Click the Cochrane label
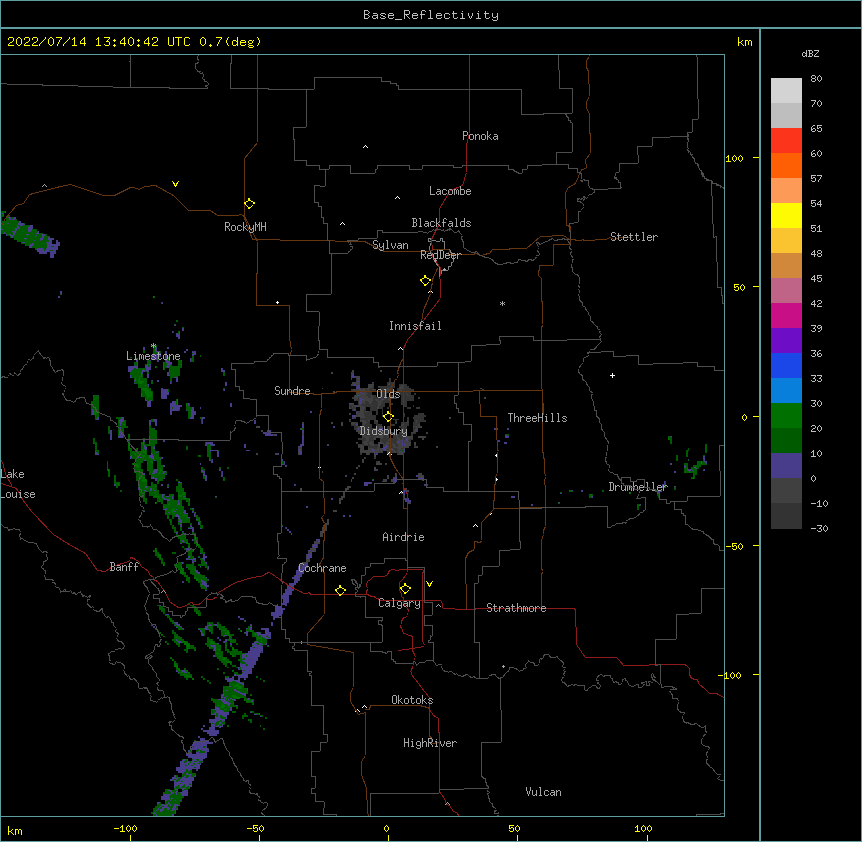862x842 pixels. (x=322, y=568)
